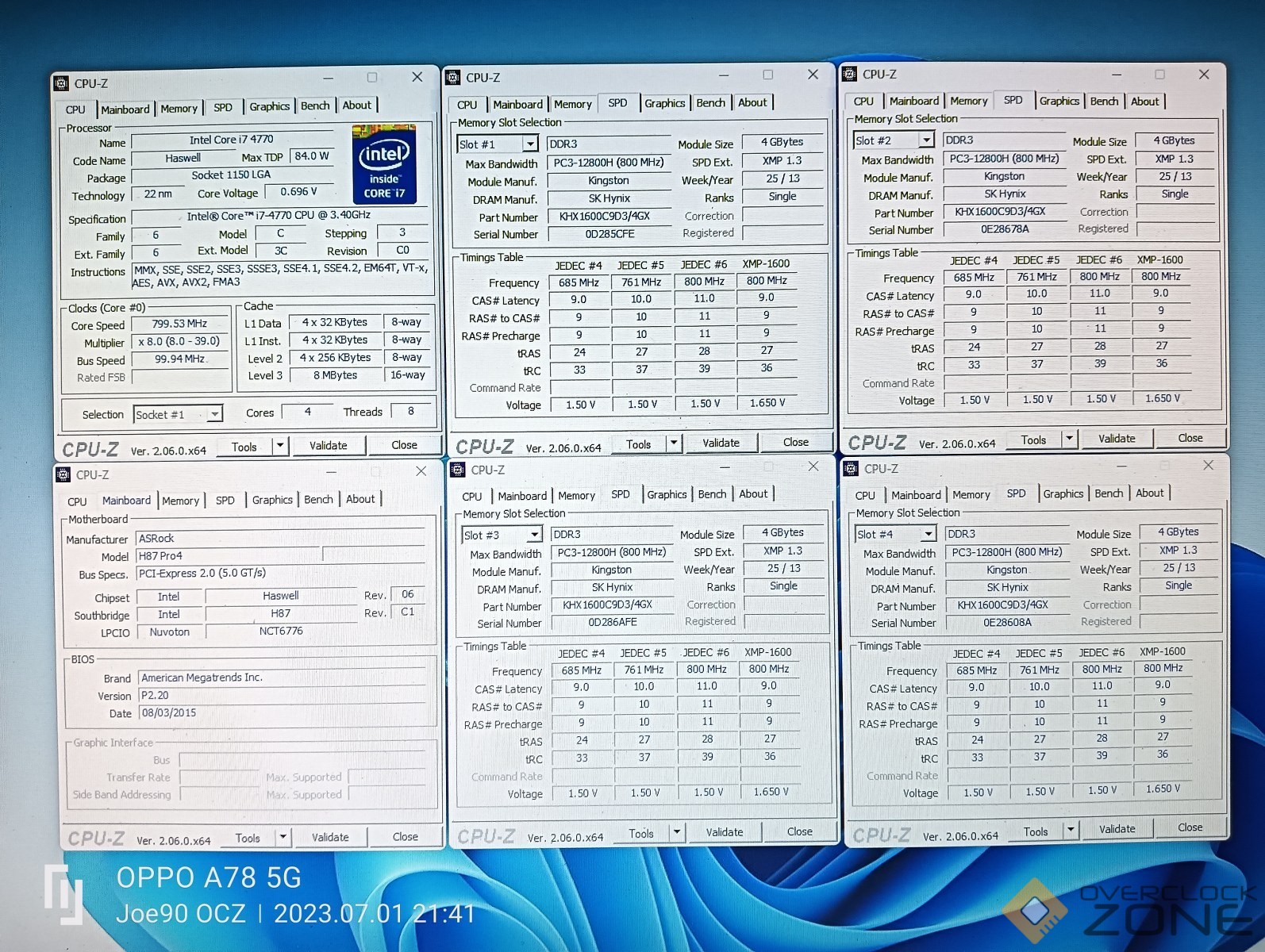Open About tab in the Slot #2 window
Screen dimensions: 1265x952
(x=1144, y=102)
